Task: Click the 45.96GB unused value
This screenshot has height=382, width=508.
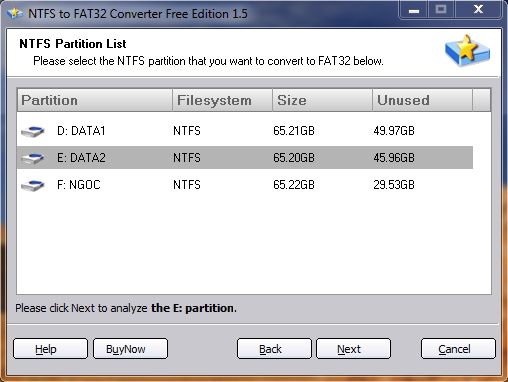Action: [x=394, y=158]
